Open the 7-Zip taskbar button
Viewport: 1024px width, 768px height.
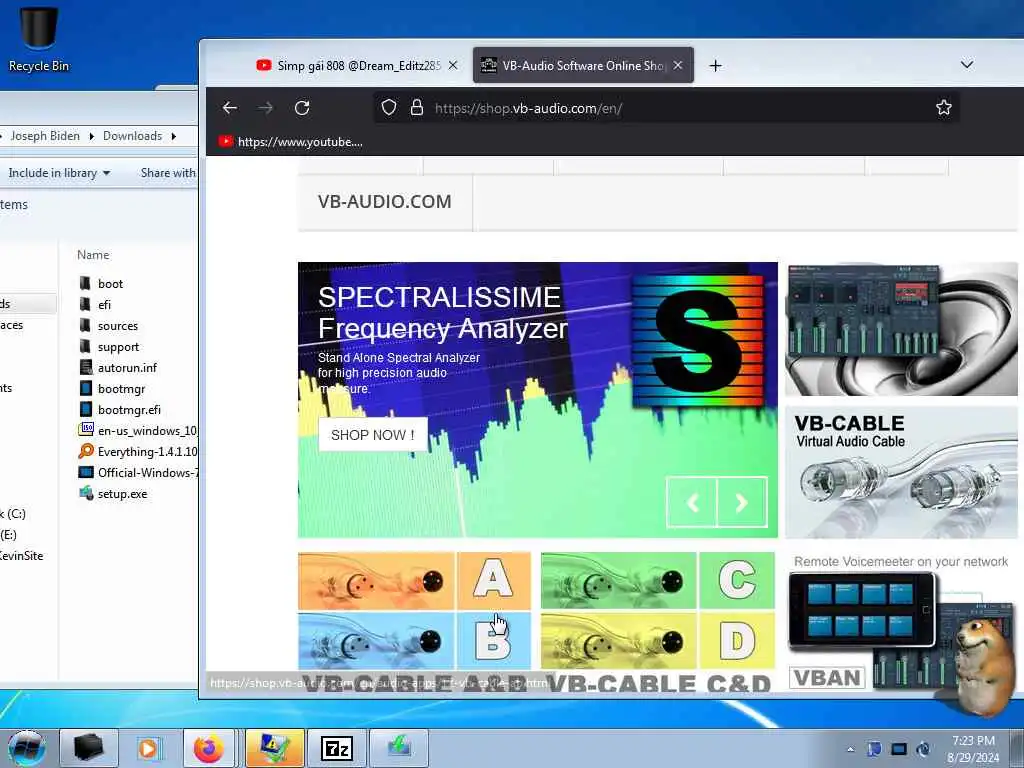tap(337, 748)
